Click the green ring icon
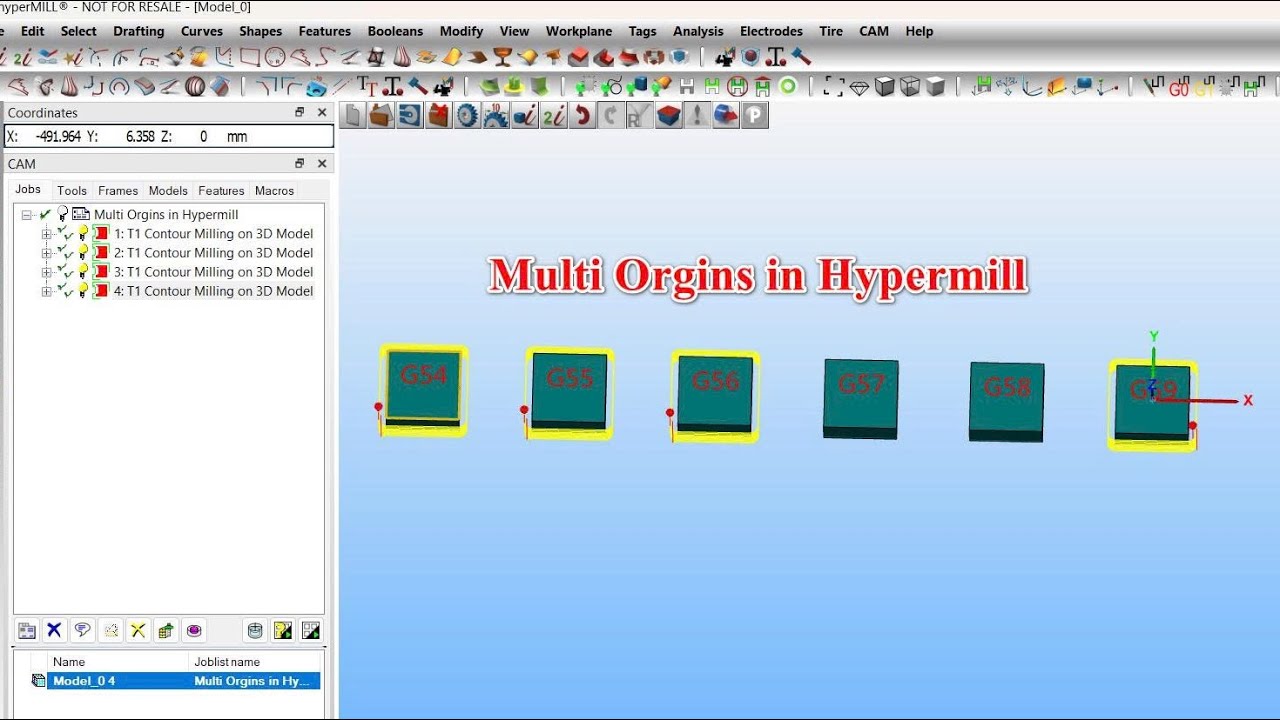Image resolution: width=1280 pixels, height=720 pixels. [x=788, y=87]
